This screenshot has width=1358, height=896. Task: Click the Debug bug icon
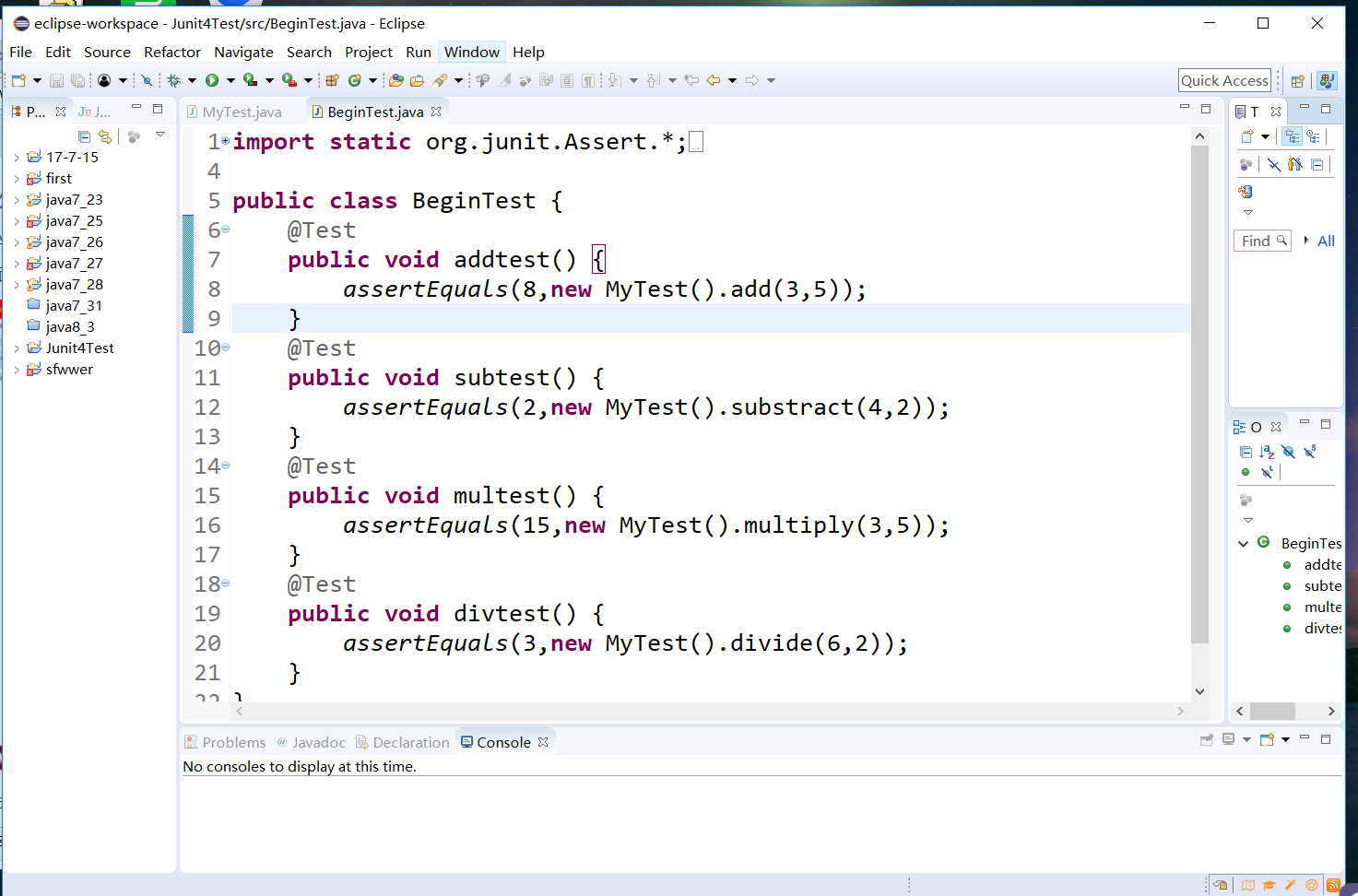(x=173, y=81)
